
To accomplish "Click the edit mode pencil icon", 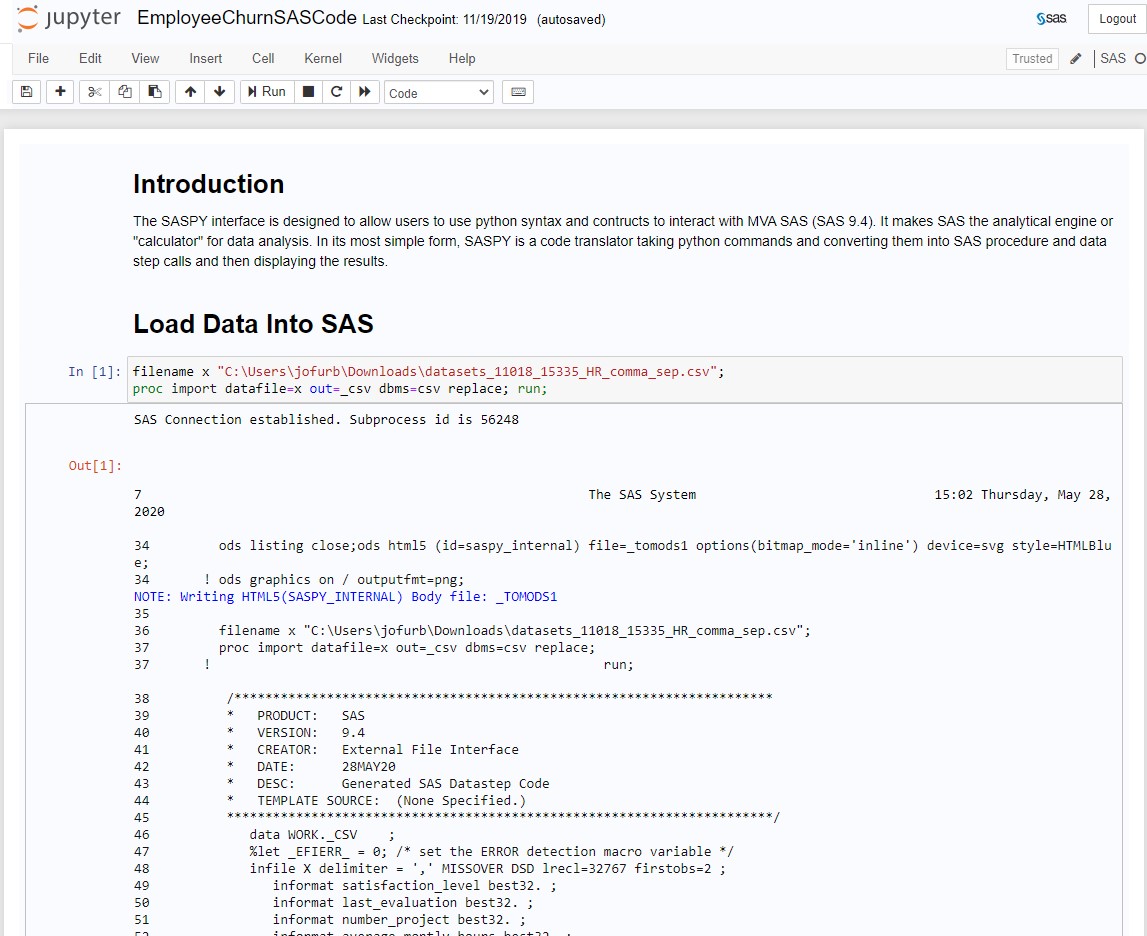I will (1075, 58).
